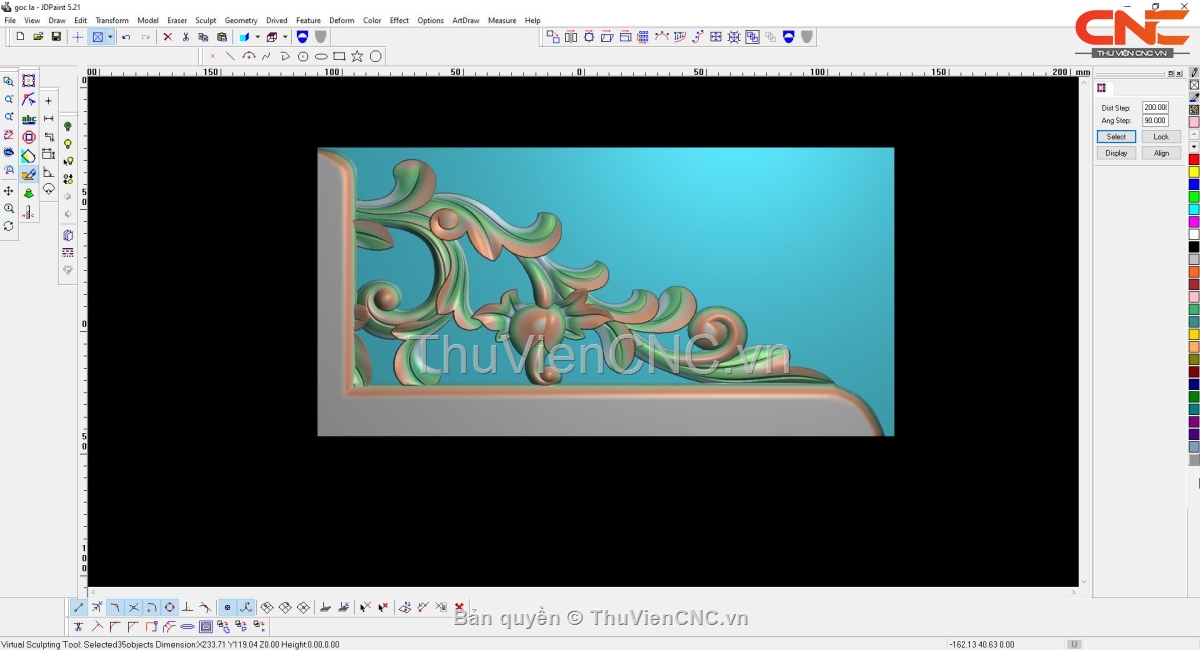Toggle the yellow light bulb icon
Viewport: 1200px width, 650px height.
(x=68, y=145)
